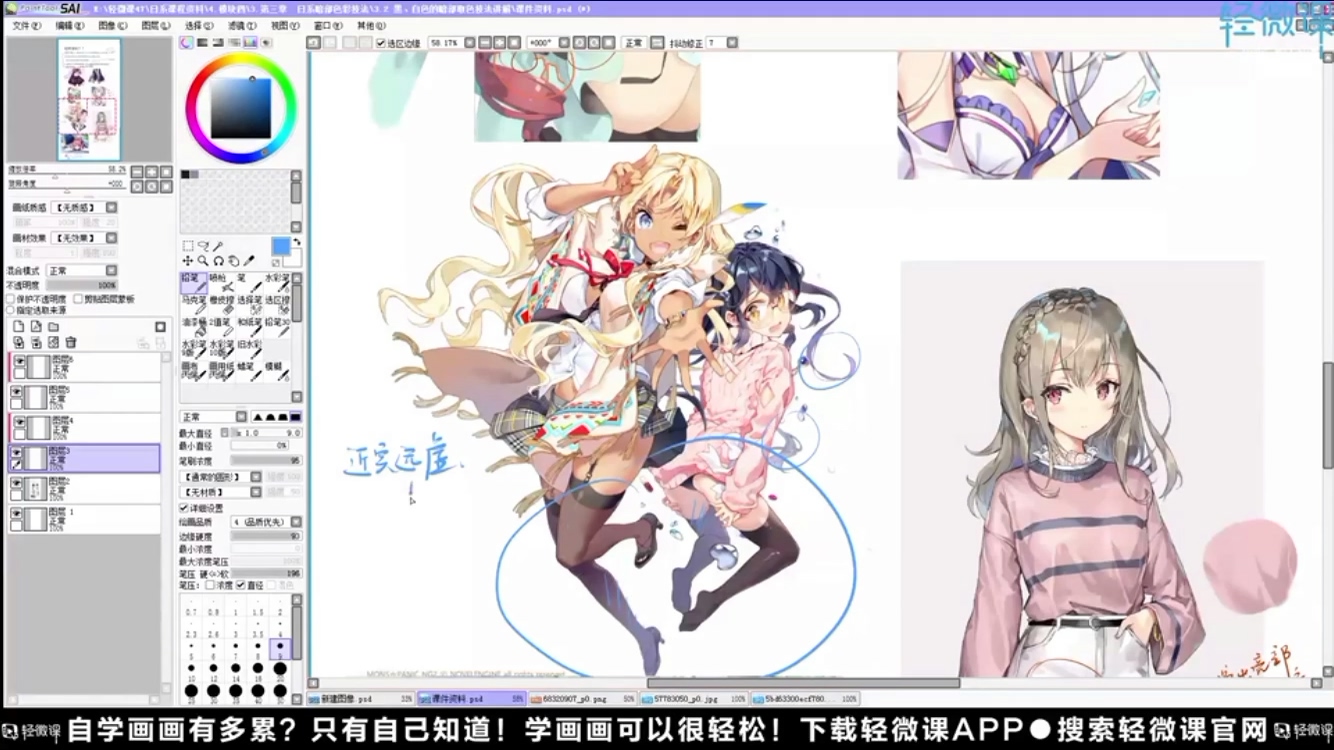Click the background white color swatch
The height and width of the screenshot is (750, 1334).
tap(293, 260)
